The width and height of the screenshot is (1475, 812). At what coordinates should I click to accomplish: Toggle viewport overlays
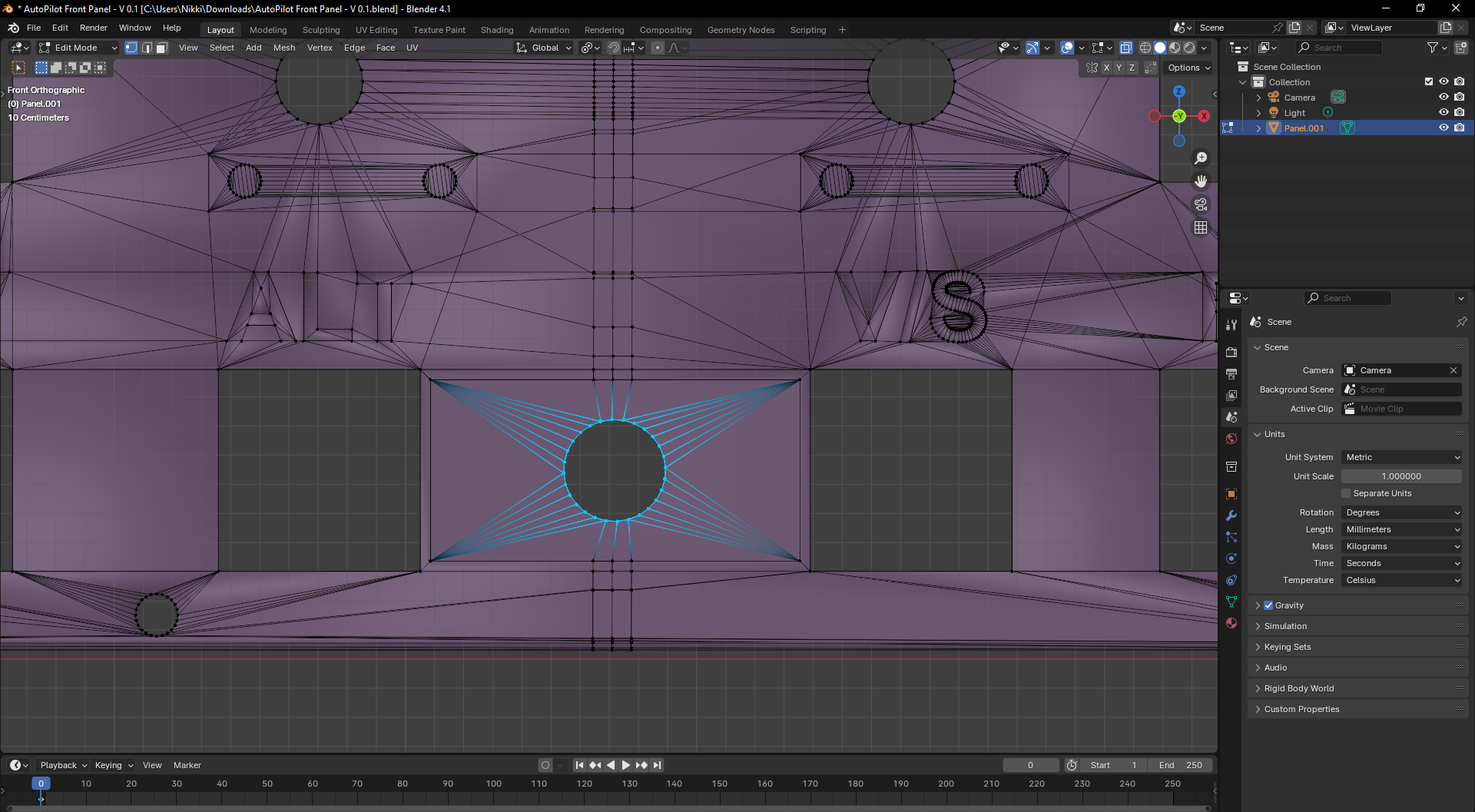(x=1067, y=48)
